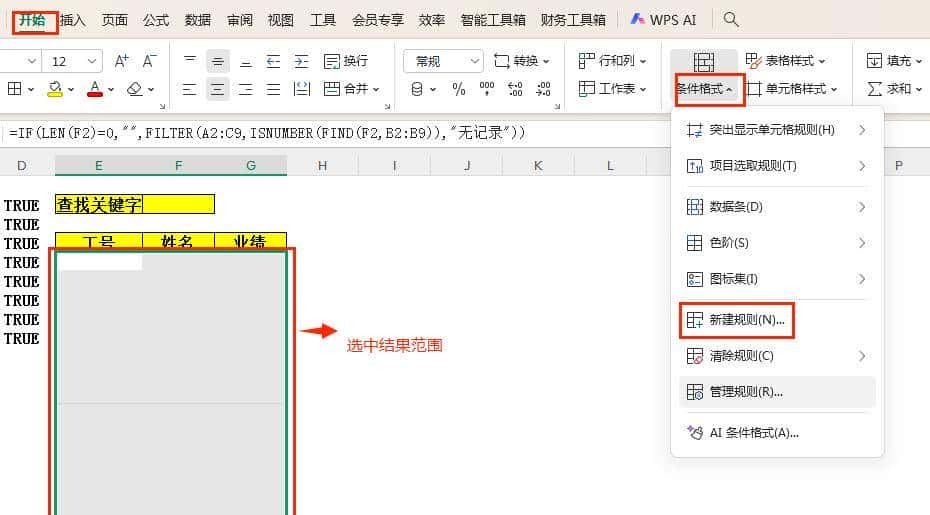
Task: Apply percent style format
Action: tap(458, 89)
